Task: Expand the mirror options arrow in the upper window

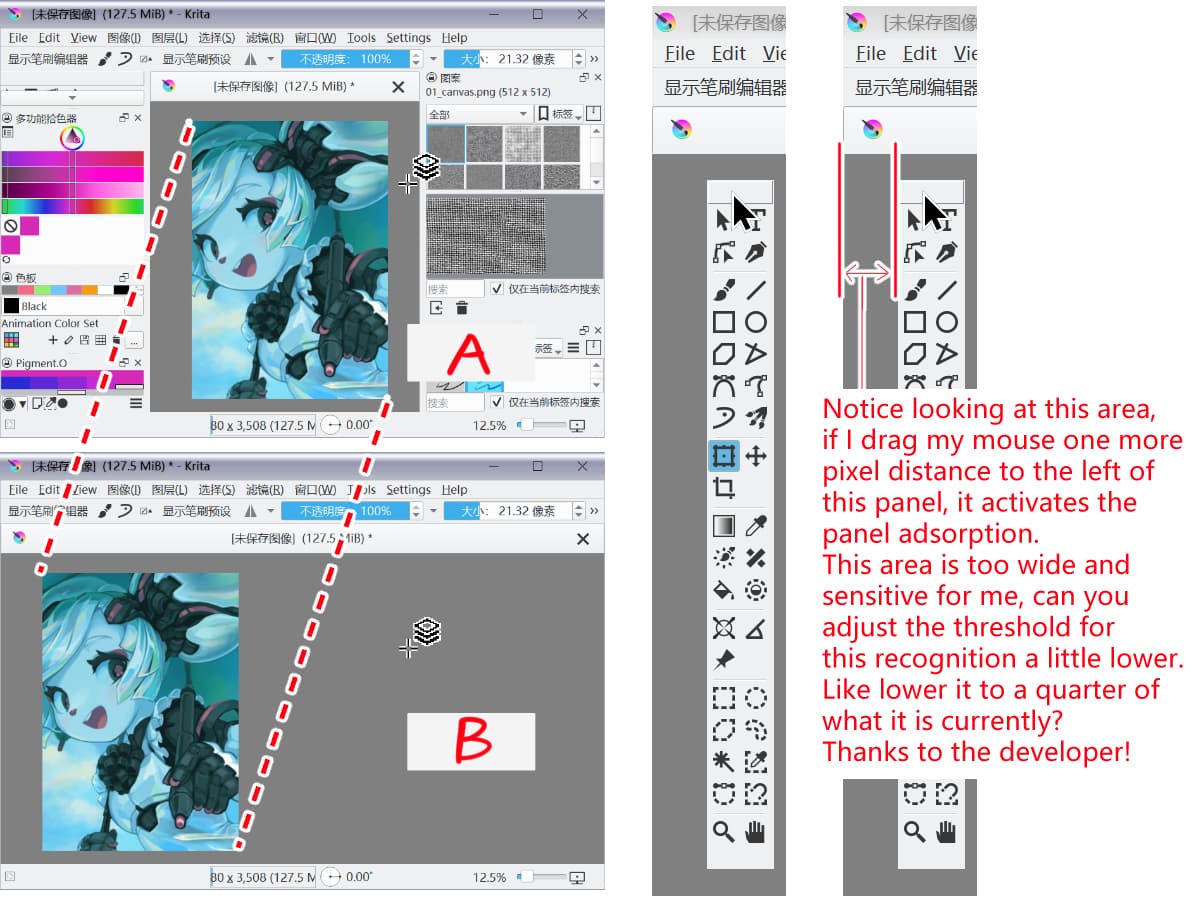Action: pyautogui.click(x=270, y=58)
